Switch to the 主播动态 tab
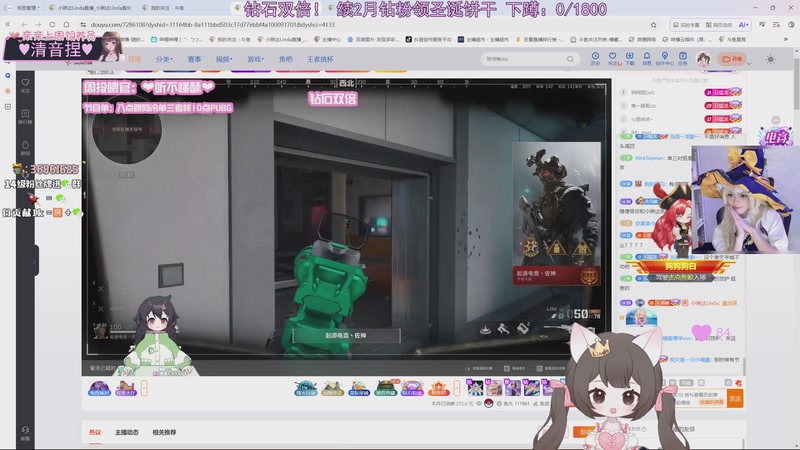 127,432
